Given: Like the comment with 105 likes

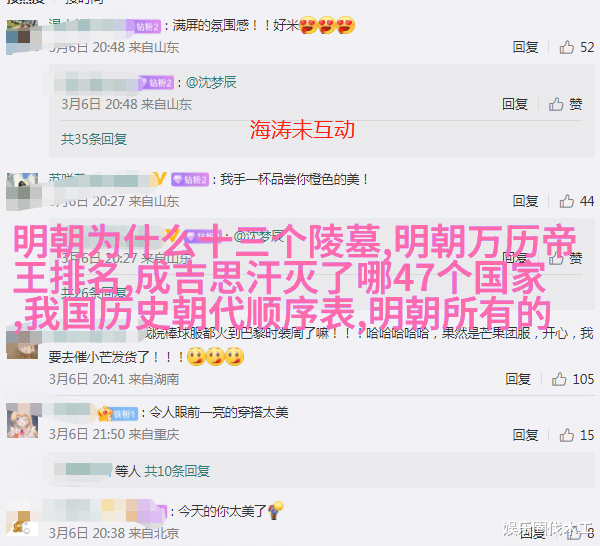Looking at the screenshot, I should (559, 379).
